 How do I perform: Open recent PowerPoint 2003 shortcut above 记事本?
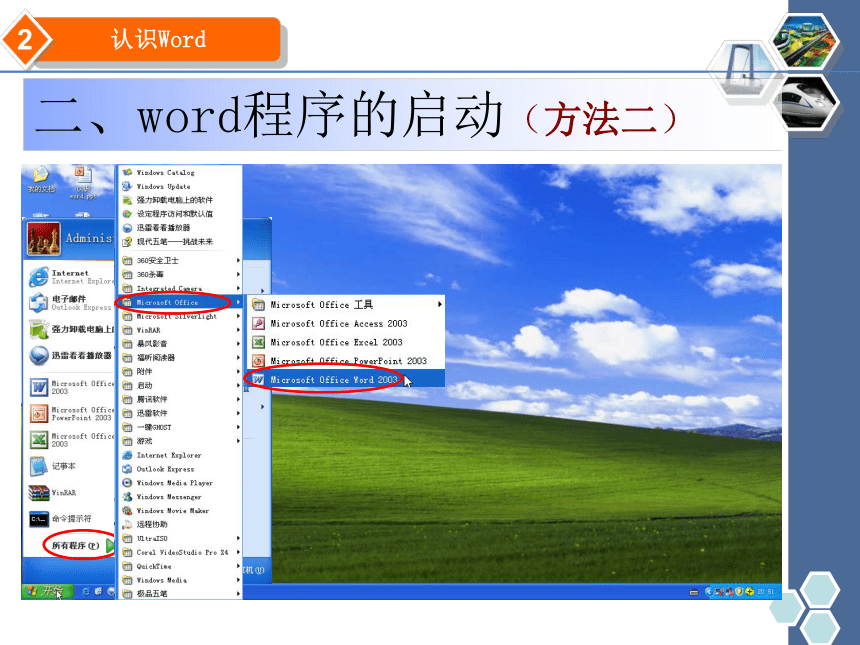pyautogui.click(x=71, y=414)
